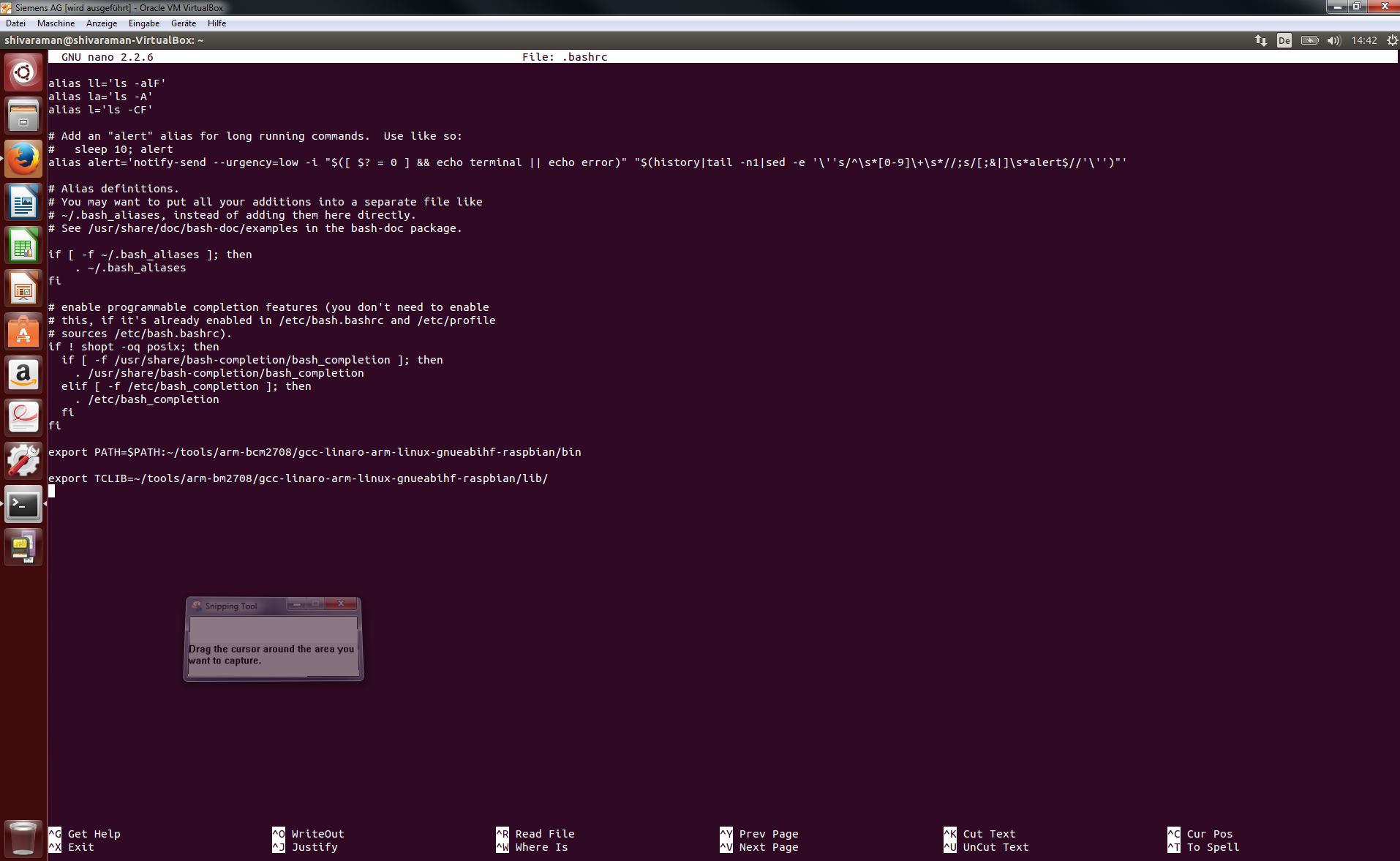The width and height of the screenshot is (1400, 861).
Task: Open the Eingabe menu
Action: click(x=144, y=23)
